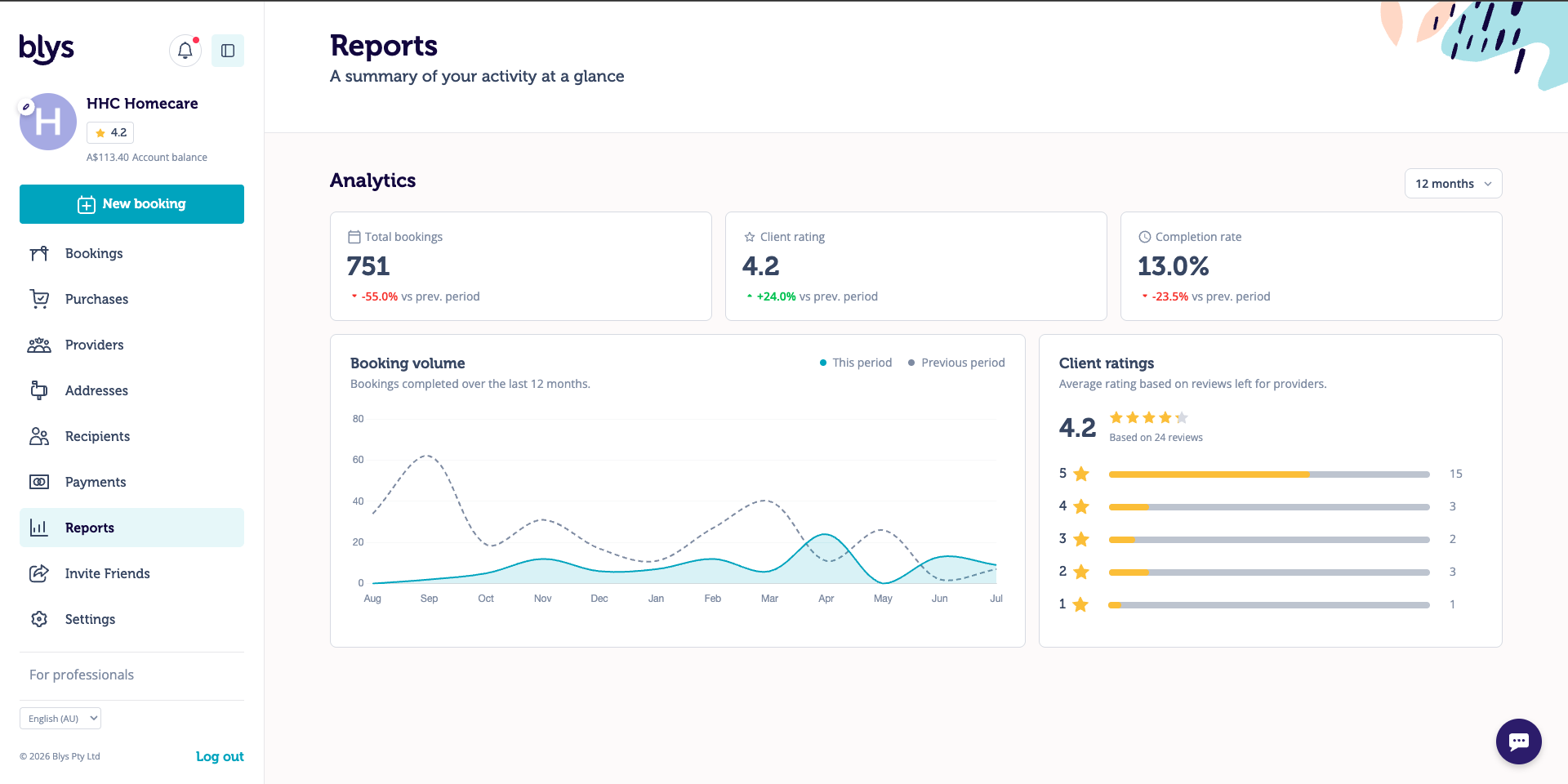1568x784 pixels.
Task: Open the live chat bubble
Action: coord(1518,741)
